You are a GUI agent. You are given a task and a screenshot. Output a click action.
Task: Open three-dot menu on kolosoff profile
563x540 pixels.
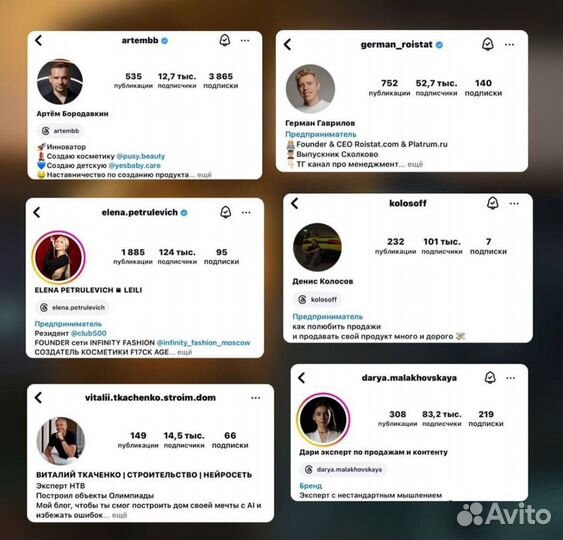514,204
